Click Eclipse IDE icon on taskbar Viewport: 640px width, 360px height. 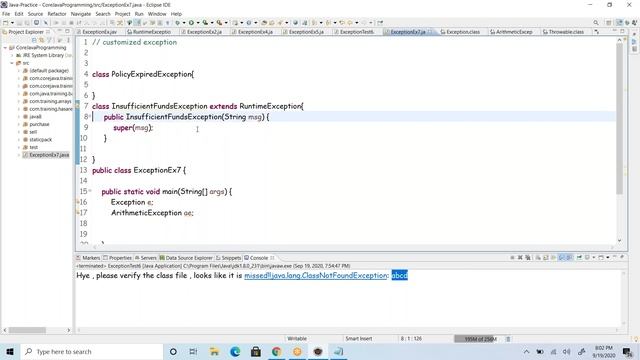[x=318, y=351]
